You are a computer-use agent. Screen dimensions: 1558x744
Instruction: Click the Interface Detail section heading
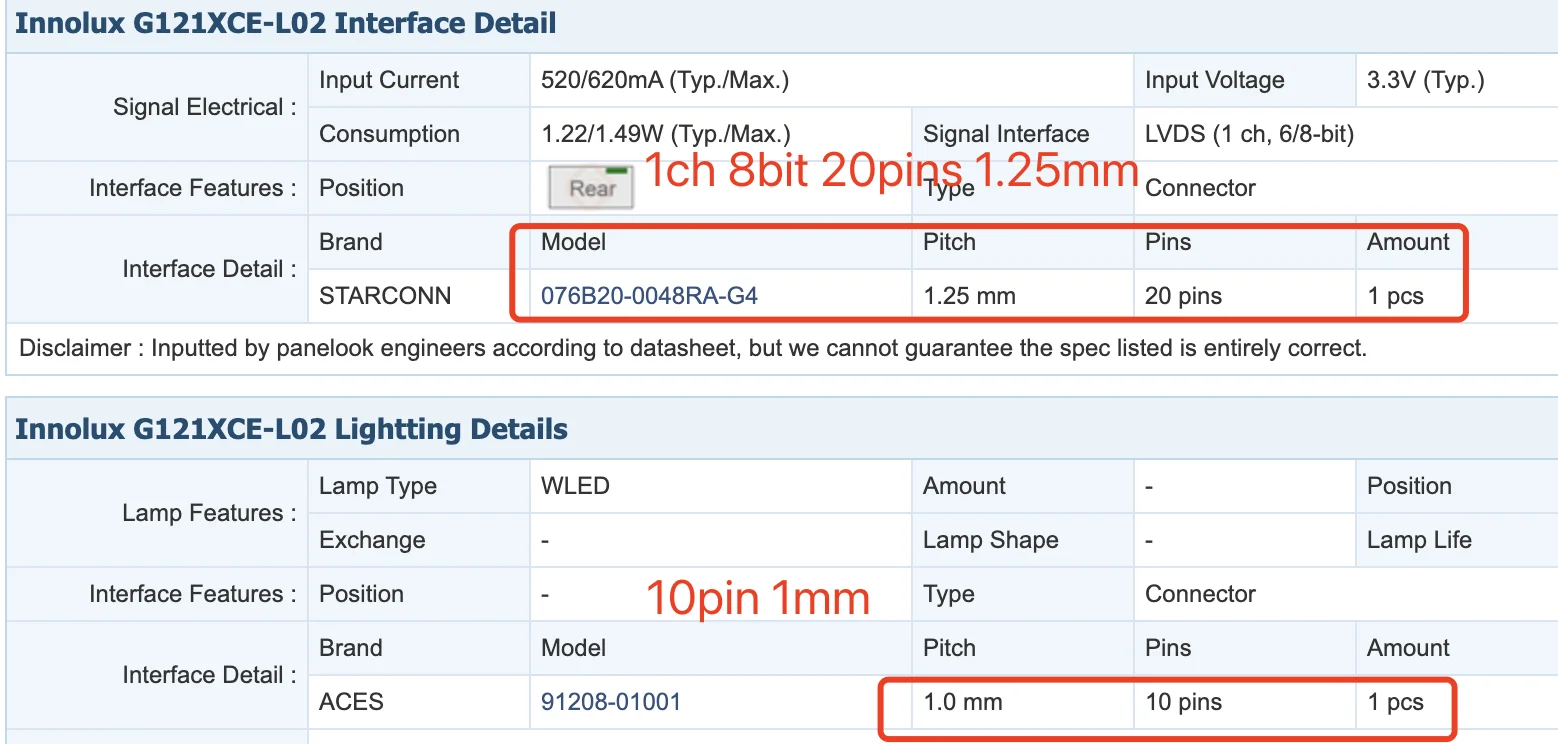pyautogui.click(x=286, y=24)
